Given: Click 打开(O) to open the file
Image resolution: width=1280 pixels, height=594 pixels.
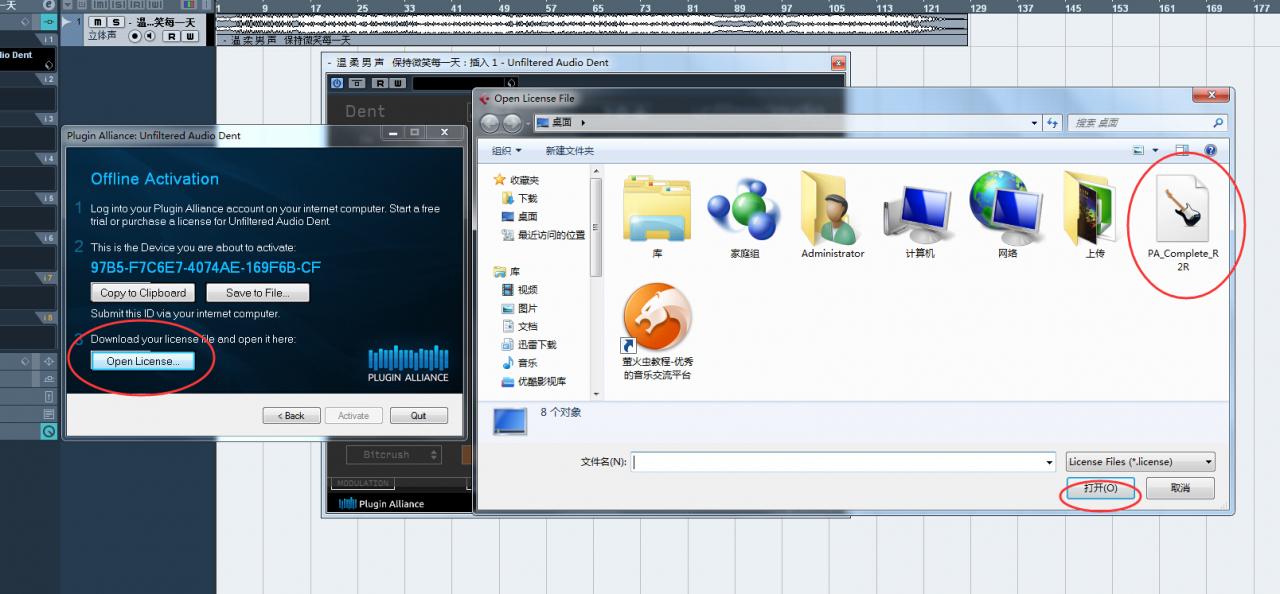Looking at the screenshot, I should click(1100, 488).
